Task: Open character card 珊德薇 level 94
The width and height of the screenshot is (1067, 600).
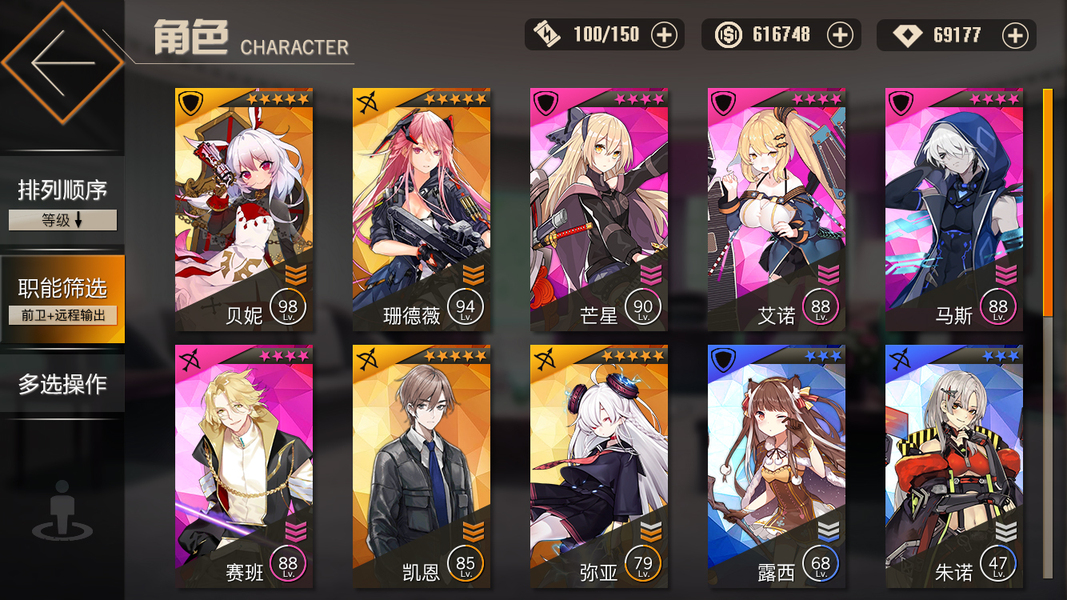Action: (421, 210)
